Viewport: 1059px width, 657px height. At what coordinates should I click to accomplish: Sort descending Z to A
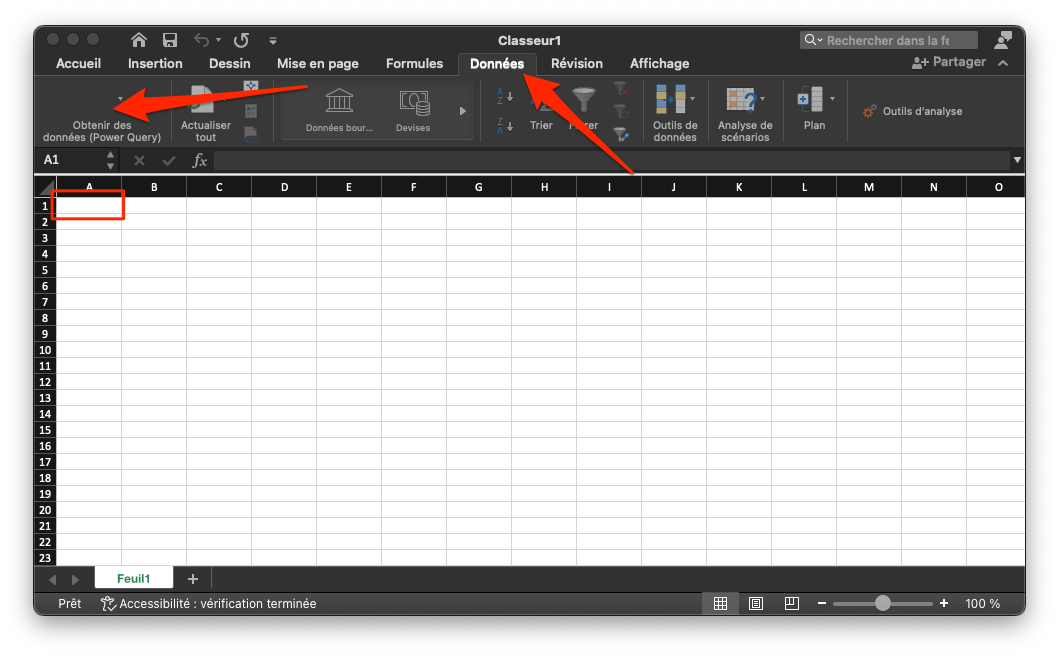(x=505, y=126)
